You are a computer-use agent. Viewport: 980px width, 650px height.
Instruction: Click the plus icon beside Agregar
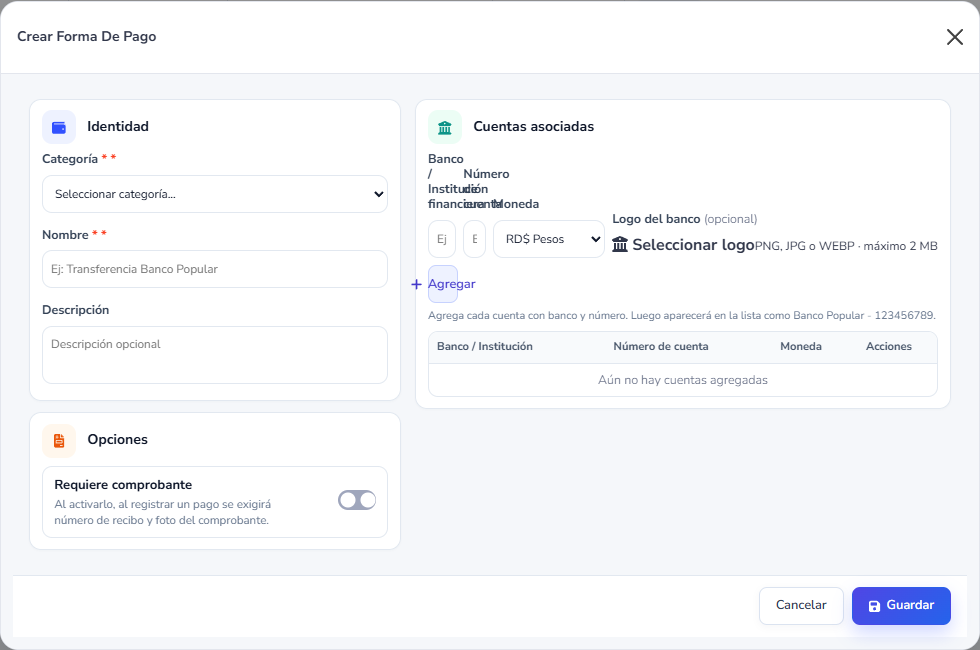pos(417,284)
